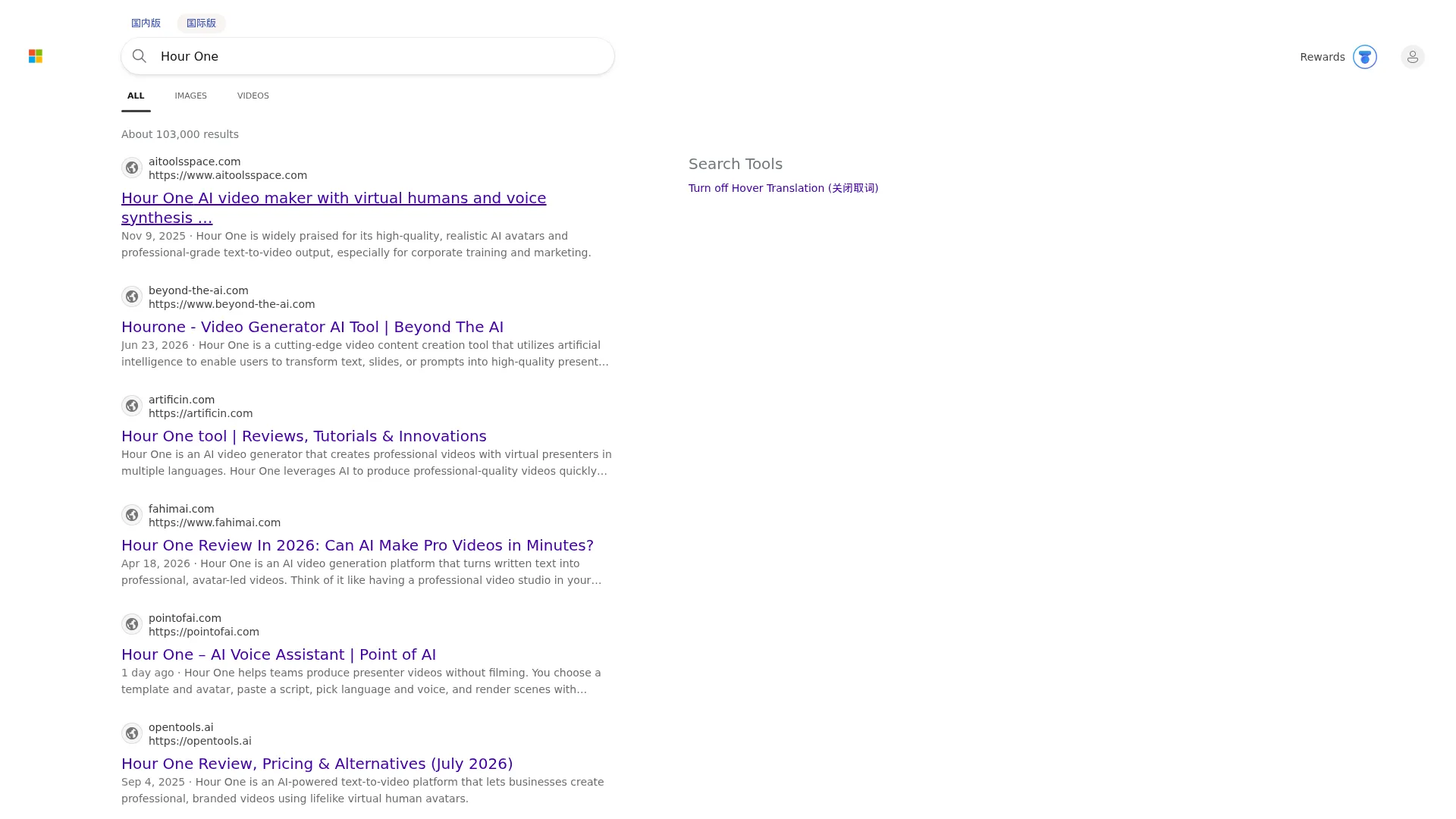Click the snippet dated Jun 23, 2026
Screen dimensions: 1456x819
point(365,353)
